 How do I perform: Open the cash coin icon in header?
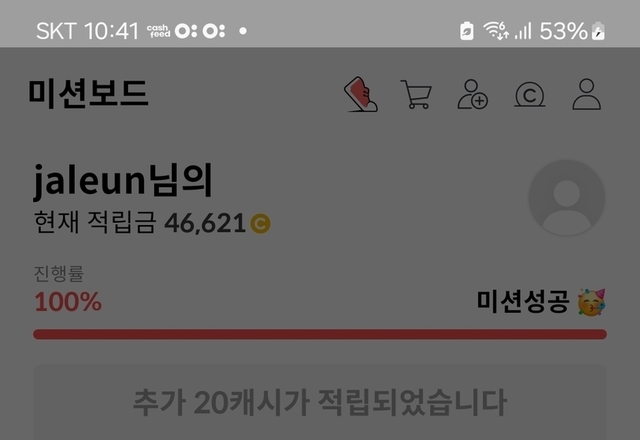pos(529,95)
